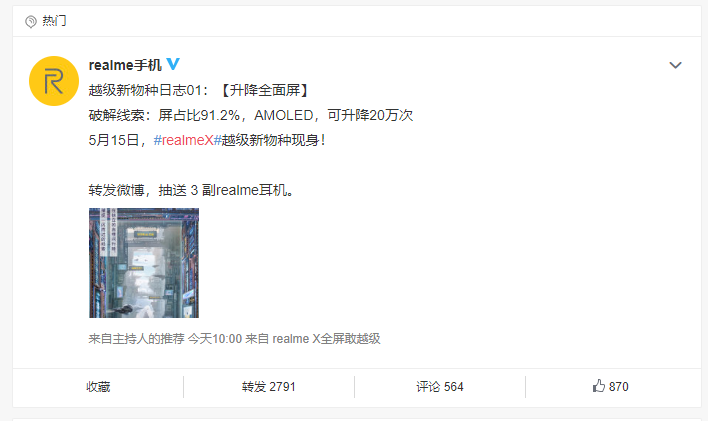
Task: Click the 收藏 favorite button
Action: point(98,387)
